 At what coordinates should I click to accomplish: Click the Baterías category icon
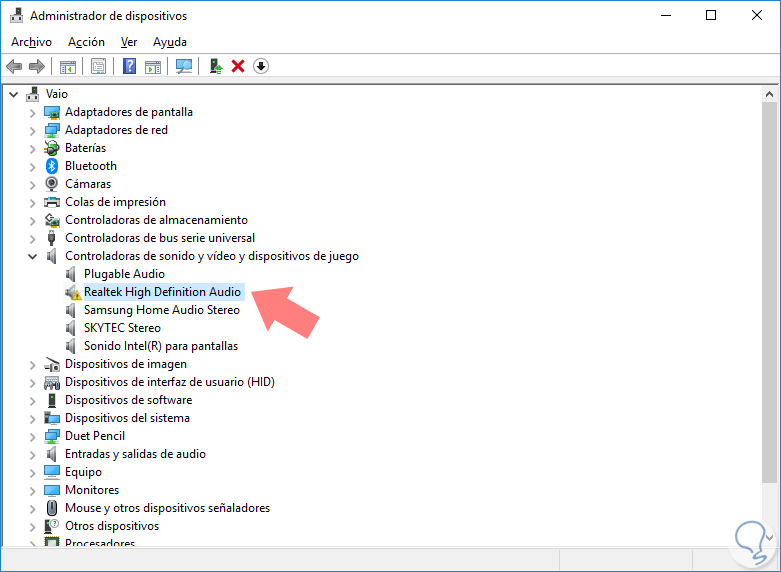[x=52, y=148]
